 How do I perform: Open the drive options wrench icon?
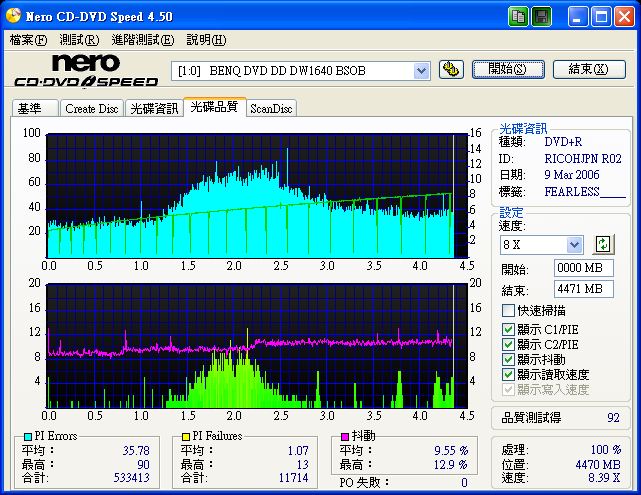(451, 69)
